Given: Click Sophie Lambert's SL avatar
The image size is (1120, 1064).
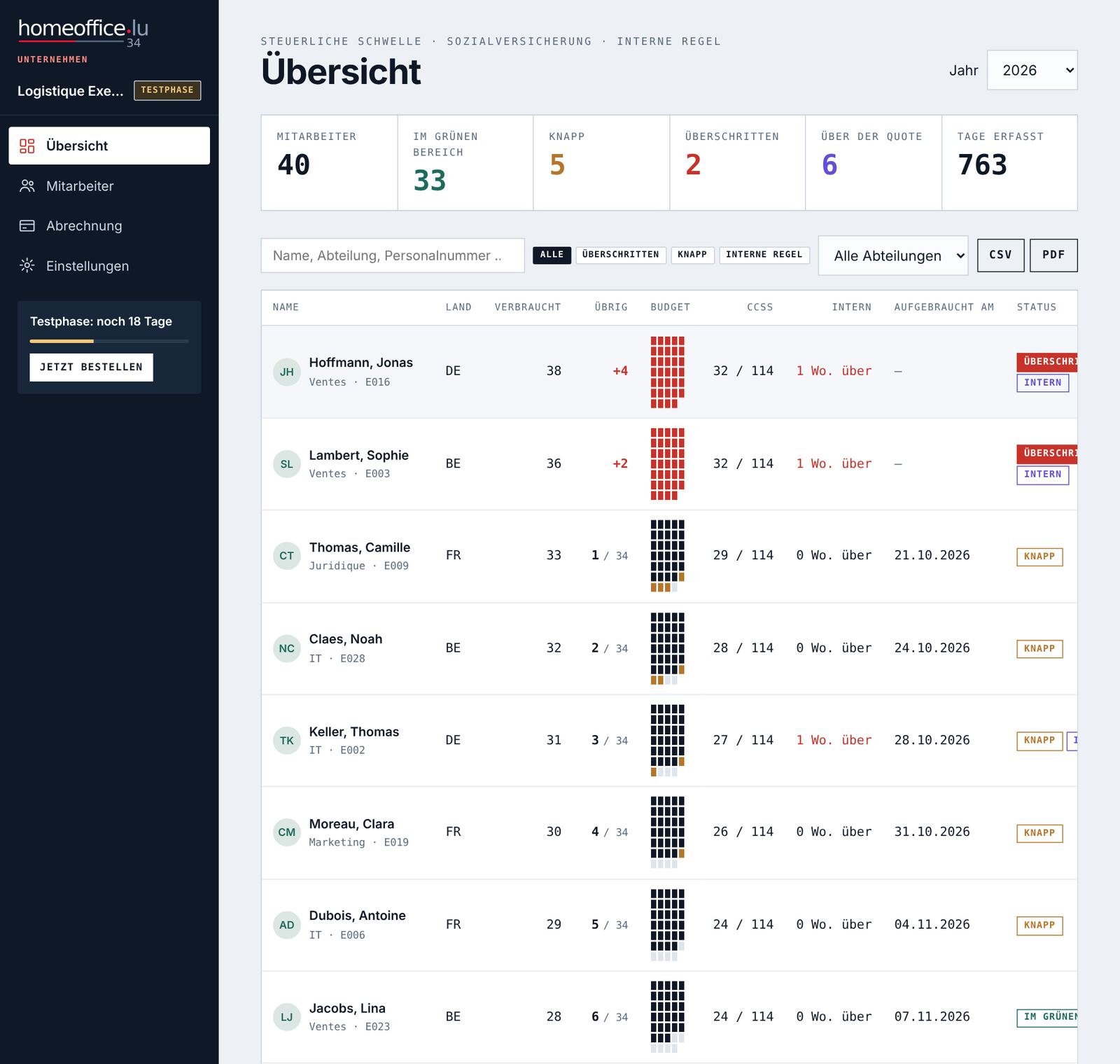Looking at the screenshot, I should [x=287, y=464].
